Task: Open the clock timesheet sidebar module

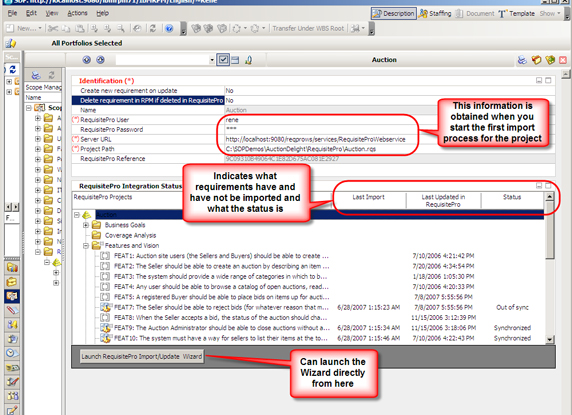Action: [x=12, y=353]
